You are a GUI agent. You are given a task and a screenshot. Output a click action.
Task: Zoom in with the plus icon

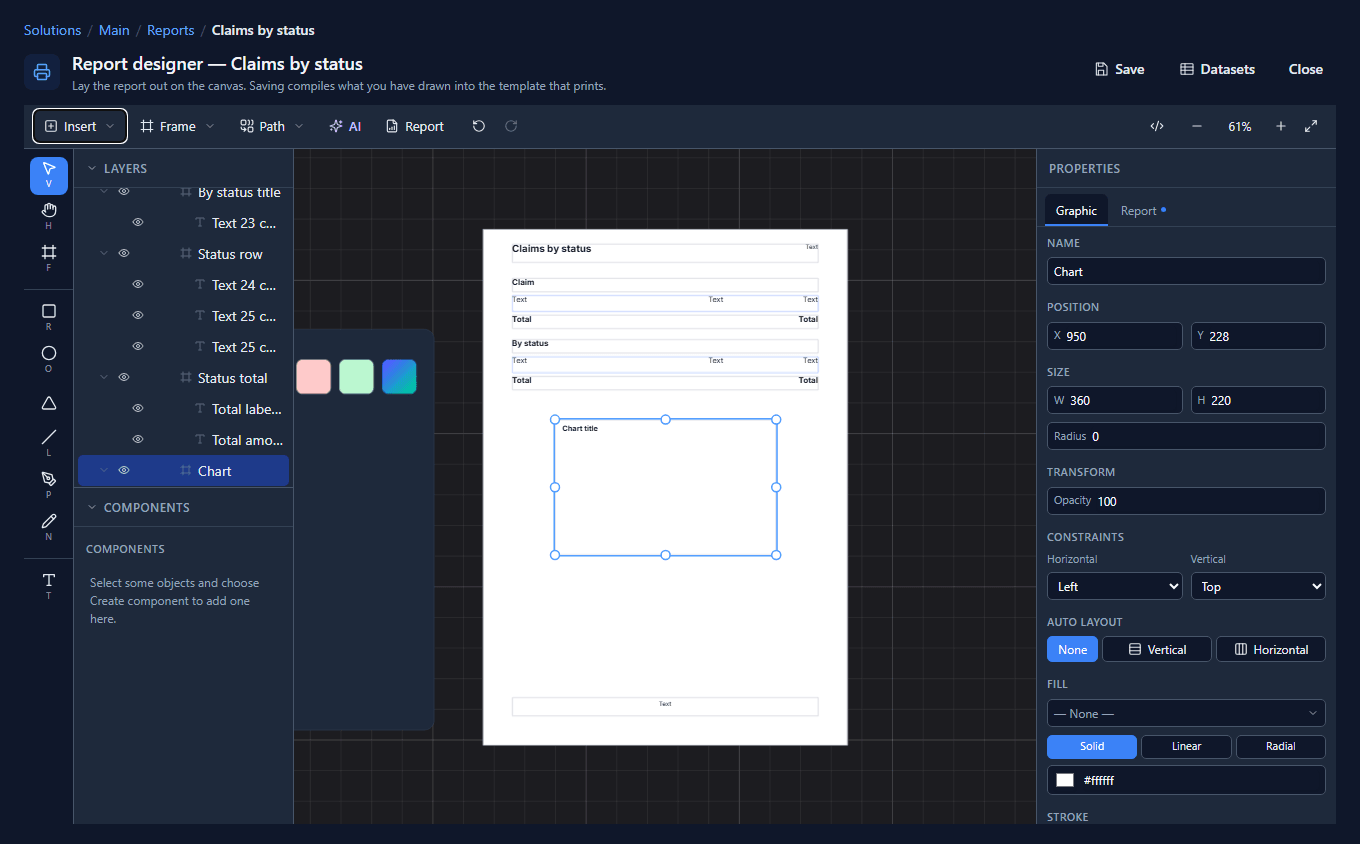[1281, 126]
